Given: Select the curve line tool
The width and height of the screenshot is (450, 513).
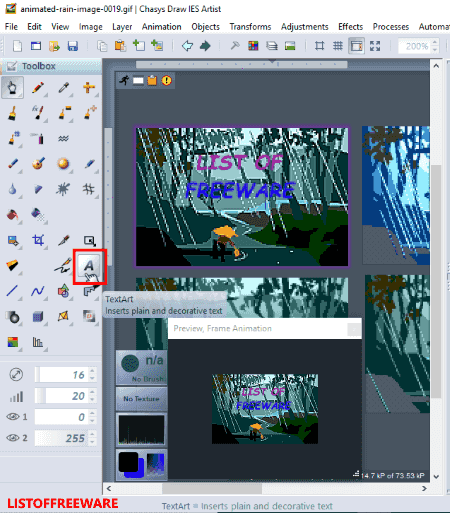Looking at the screenshot, I should tap(38, 291).
